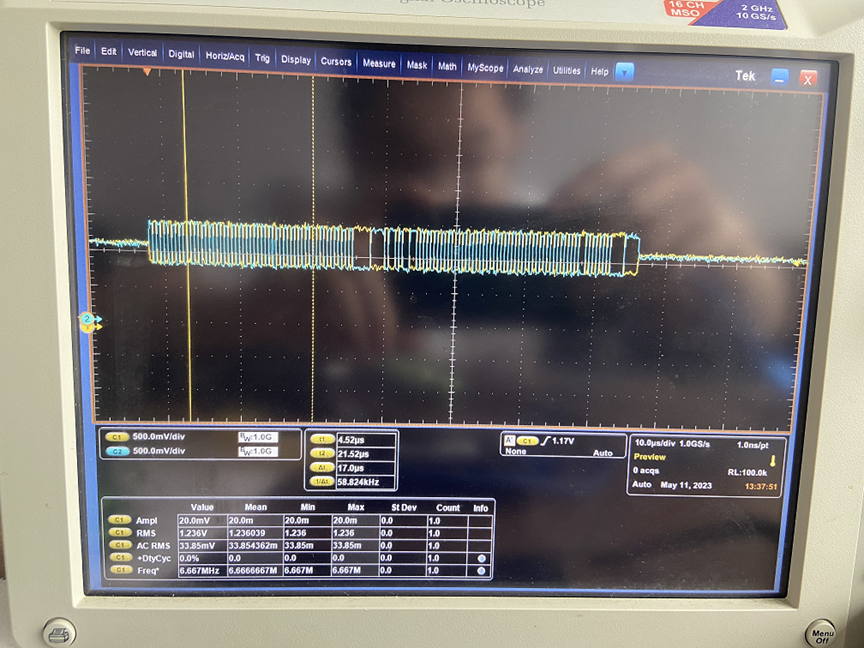Viewport: 864px width, 648px height.
Task: Click the C2 channel badge for 500.0mV/div
Action: [x=117, y=451]
